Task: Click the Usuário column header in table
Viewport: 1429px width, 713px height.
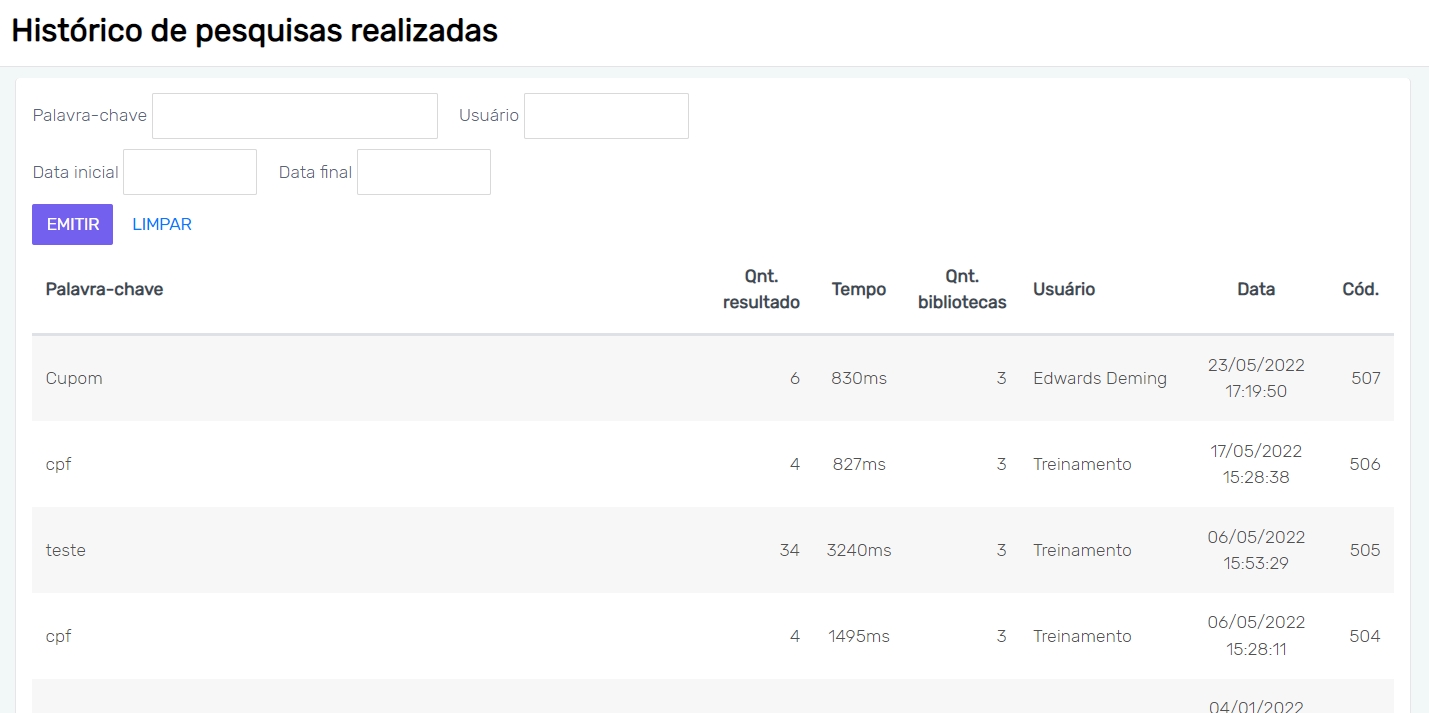Action: [1064, 289]
